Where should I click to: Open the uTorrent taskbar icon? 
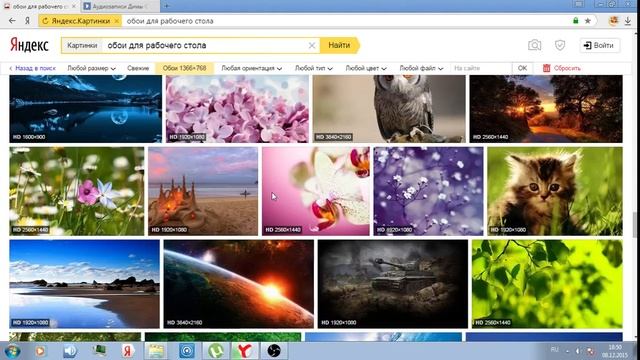point(216,351)
